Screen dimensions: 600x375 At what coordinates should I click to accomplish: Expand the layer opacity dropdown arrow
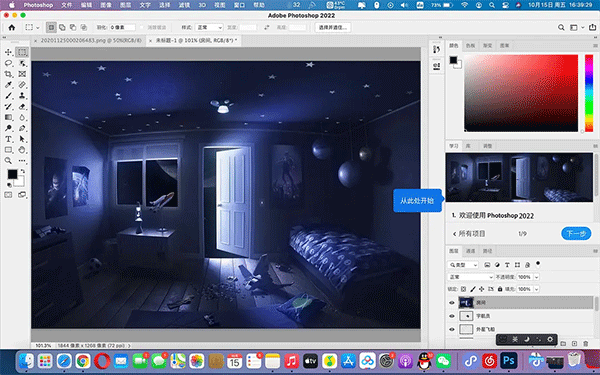[x=536, y=277]
